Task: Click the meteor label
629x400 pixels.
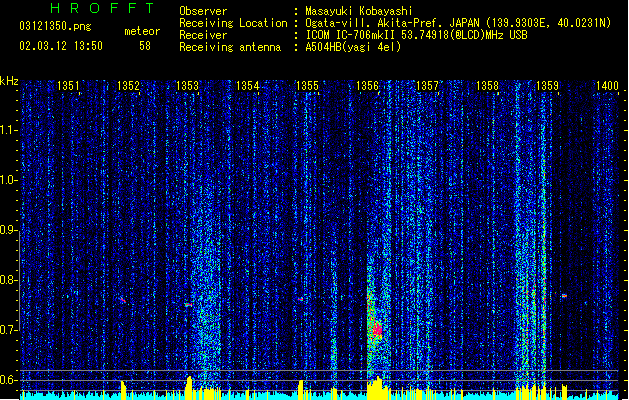Action: pos(142,31)
